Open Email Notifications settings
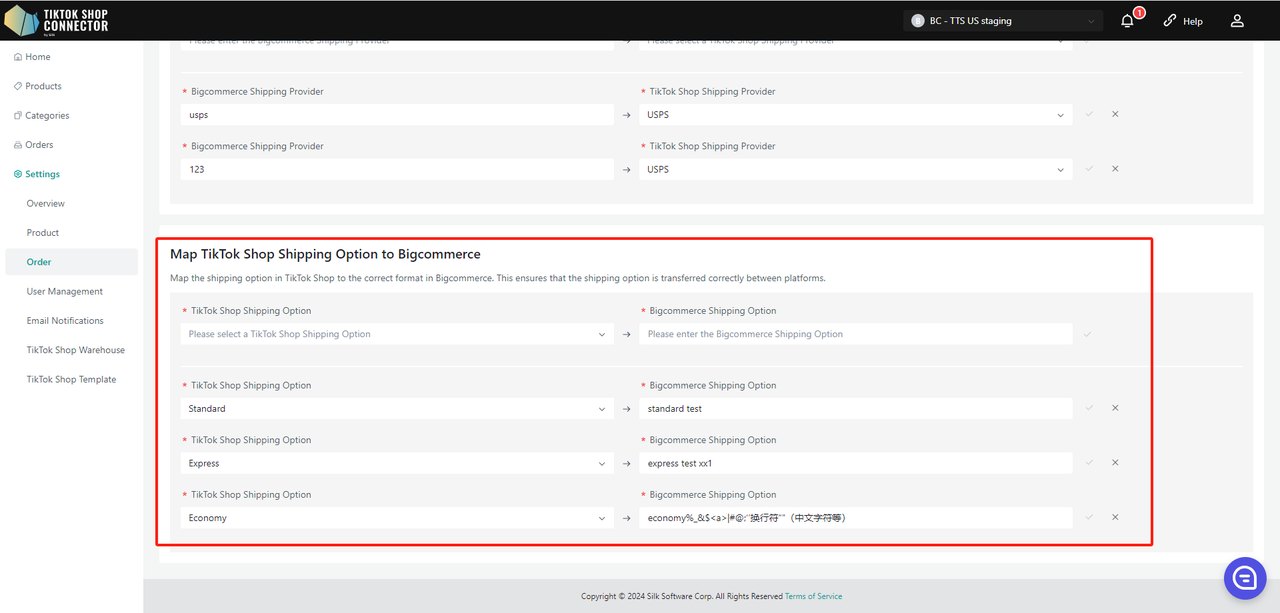 tap(65, 321)
